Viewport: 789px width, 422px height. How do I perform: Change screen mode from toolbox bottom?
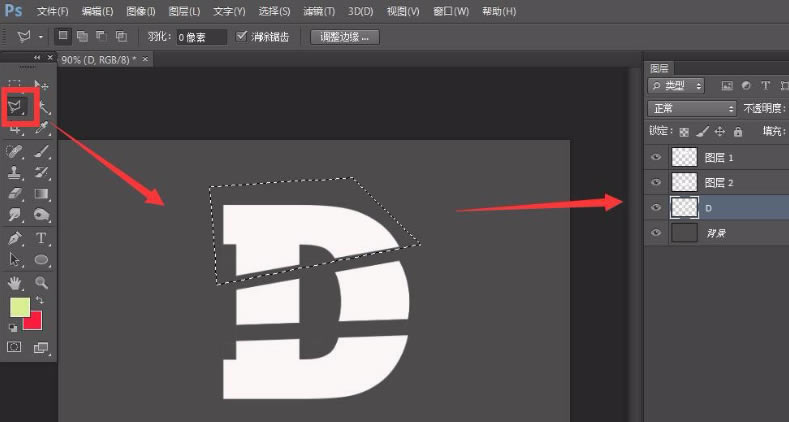coord(41,347)
